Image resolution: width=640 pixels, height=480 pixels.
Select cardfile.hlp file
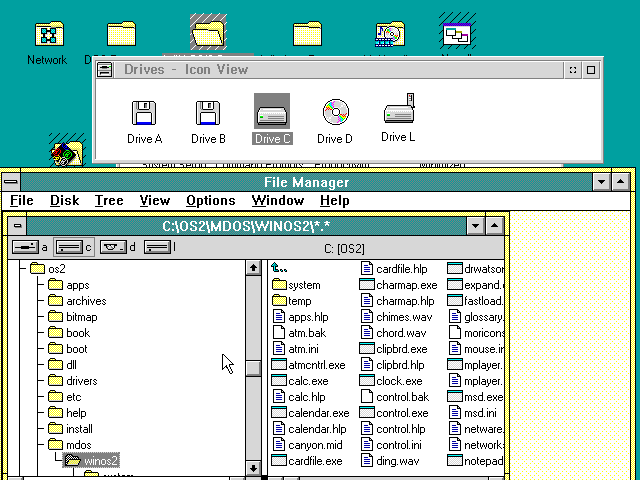coord(394,269)
